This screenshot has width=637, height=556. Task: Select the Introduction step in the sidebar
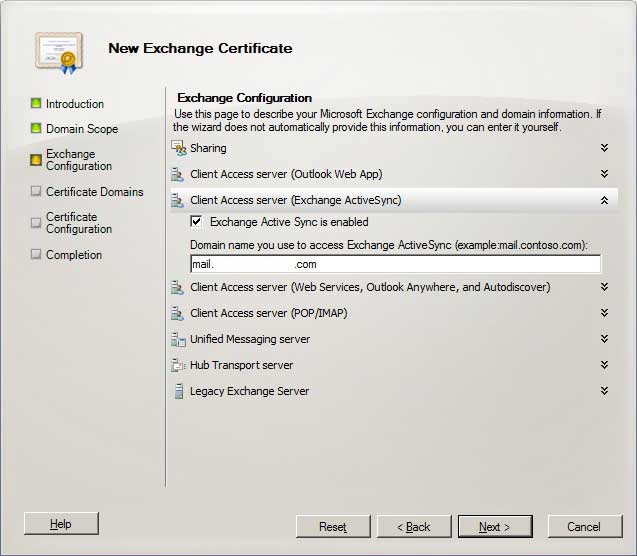74,104
